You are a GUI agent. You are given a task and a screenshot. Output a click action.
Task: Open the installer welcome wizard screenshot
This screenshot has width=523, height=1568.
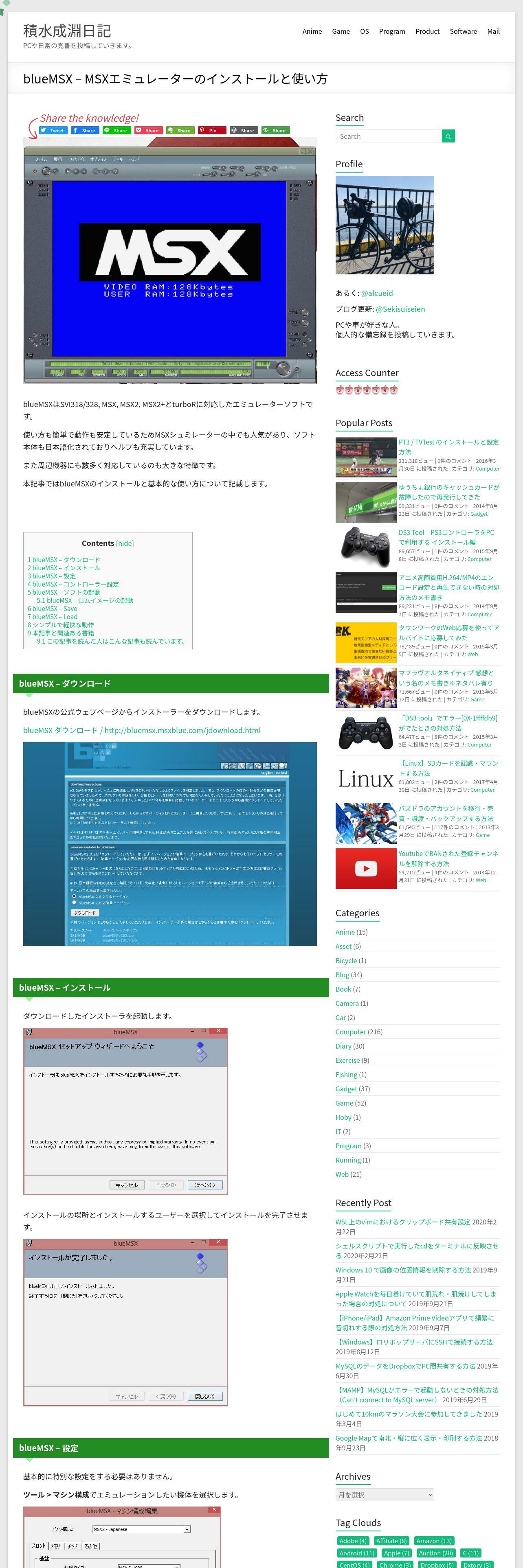125,1111
